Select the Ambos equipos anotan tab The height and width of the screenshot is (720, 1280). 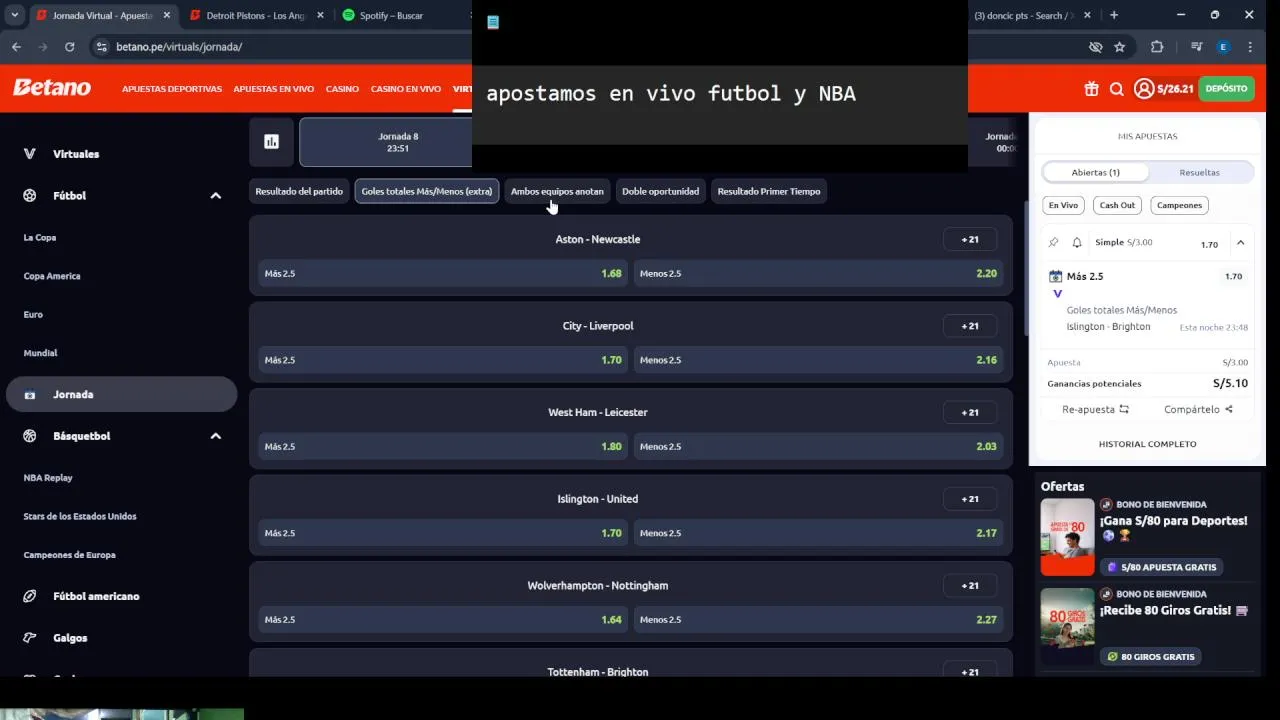(x=557, y=191)
